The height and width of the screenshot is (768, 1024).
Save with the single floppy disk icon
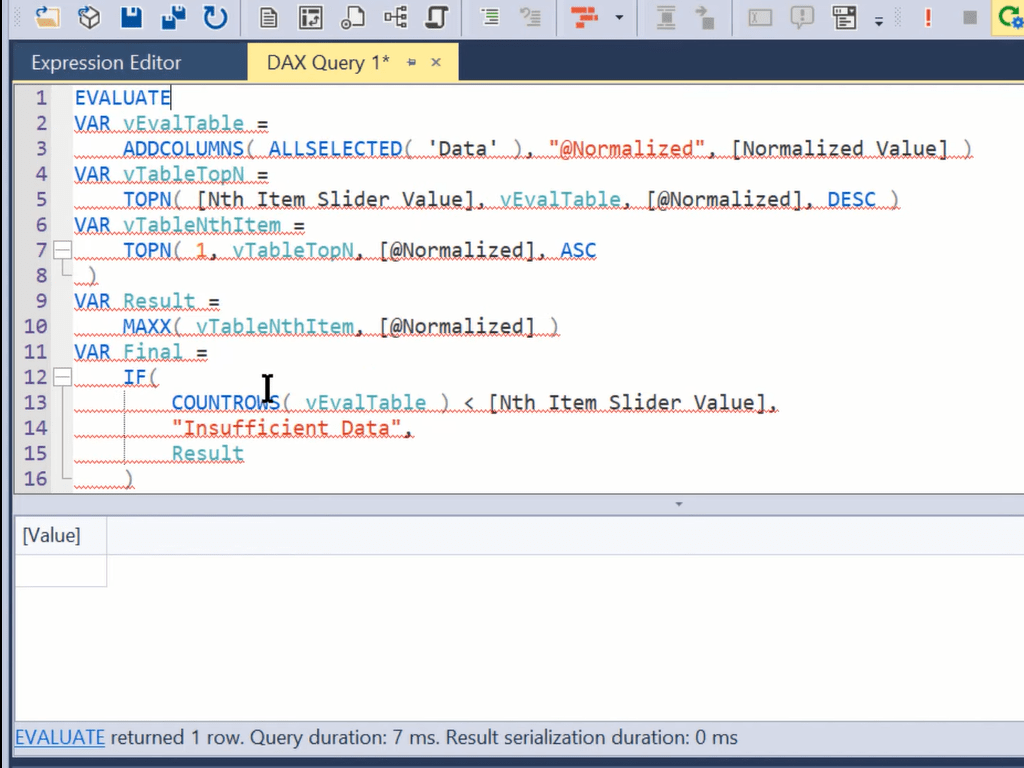coord(131,17)
